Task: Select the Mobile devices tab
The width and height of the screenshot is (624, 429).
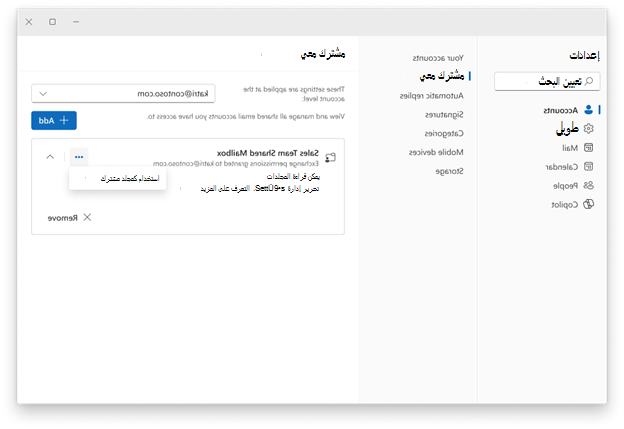Action: [436, 152]
